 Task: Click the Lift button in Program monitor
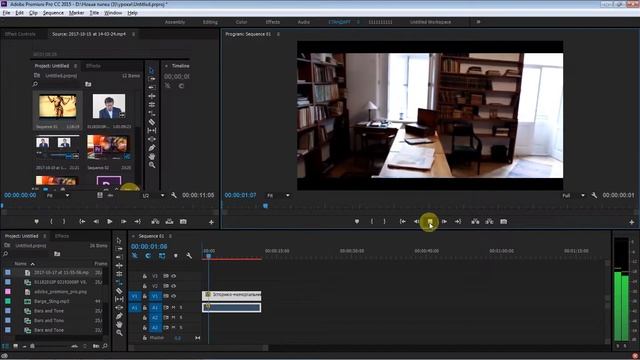click(475, 221)
